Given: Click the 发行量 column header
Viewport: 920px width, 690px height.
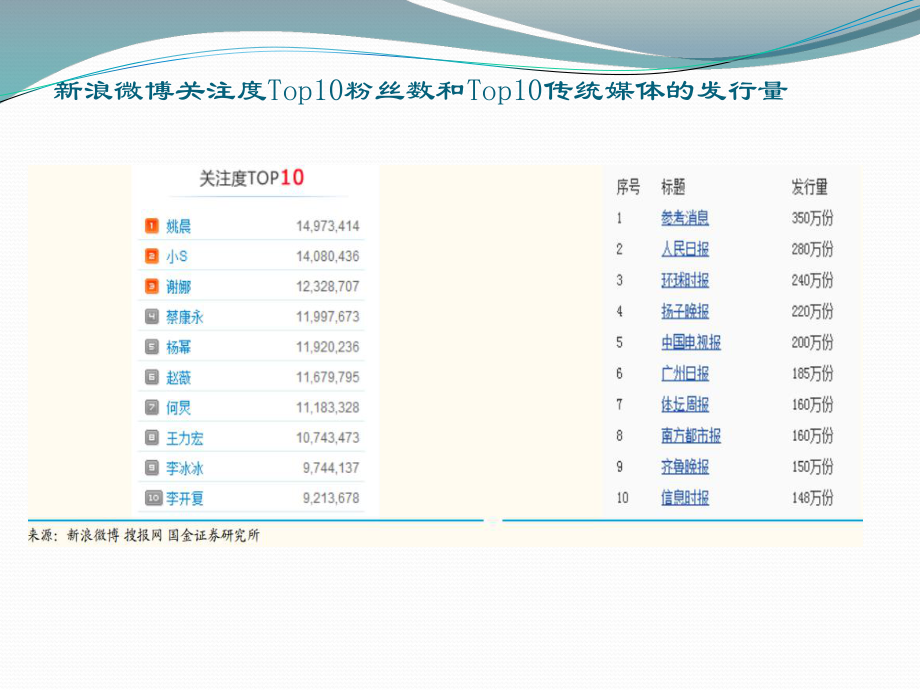Looking at the screenshot, I should pyautogui.click(x=812, y=187).
